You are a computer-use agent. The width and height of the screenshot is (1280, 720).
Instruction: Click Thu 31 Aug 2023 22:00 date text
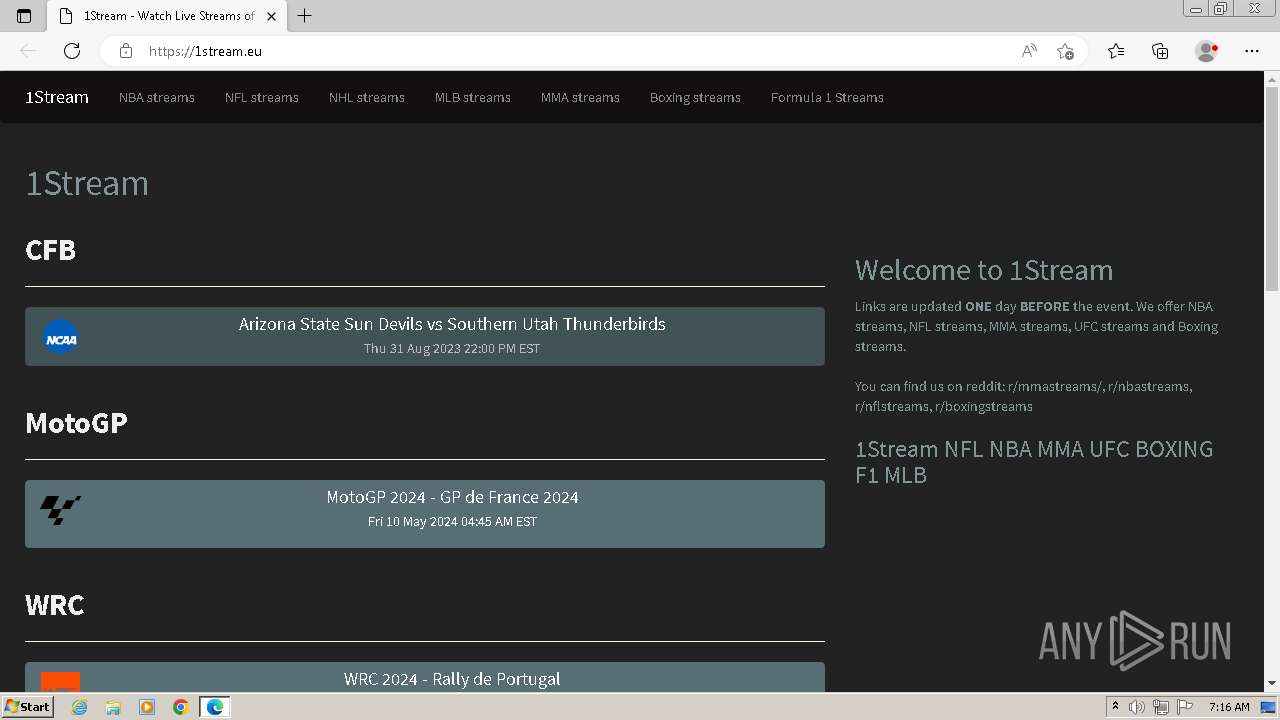[x=452, y=349]
